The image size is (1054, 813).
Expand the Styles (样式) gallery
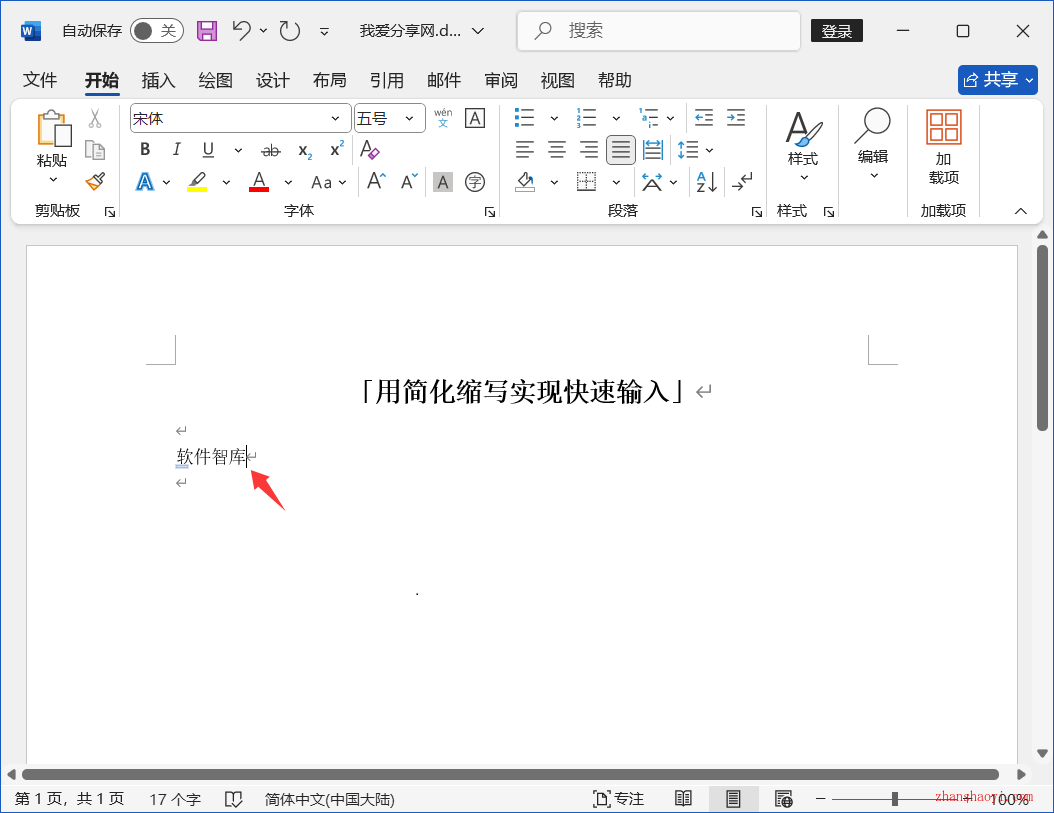click(x=803, y=146)
